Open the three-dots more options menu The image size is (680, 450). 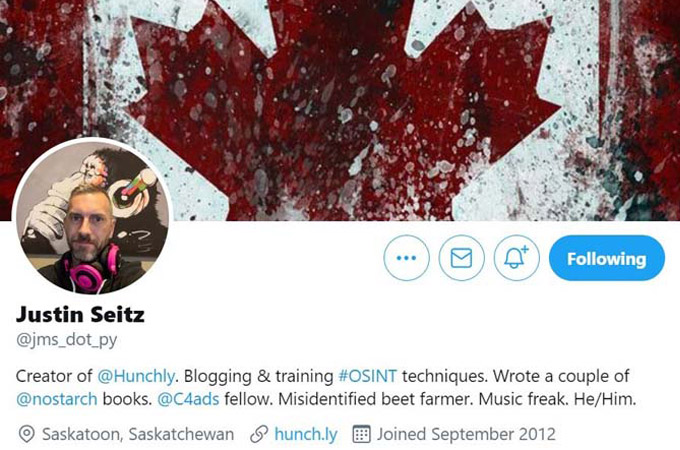click(x=406, y=258)
